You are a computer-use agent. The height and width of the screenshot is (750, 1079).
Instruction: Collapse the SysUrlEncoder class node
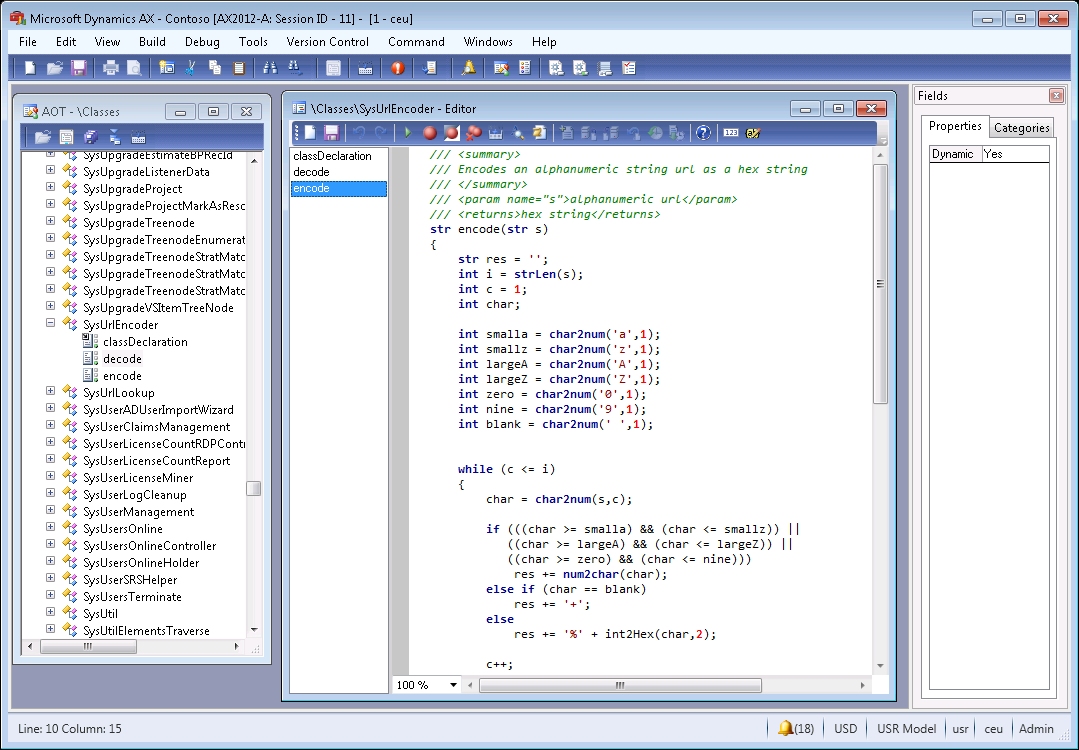(x=50, y=324)
